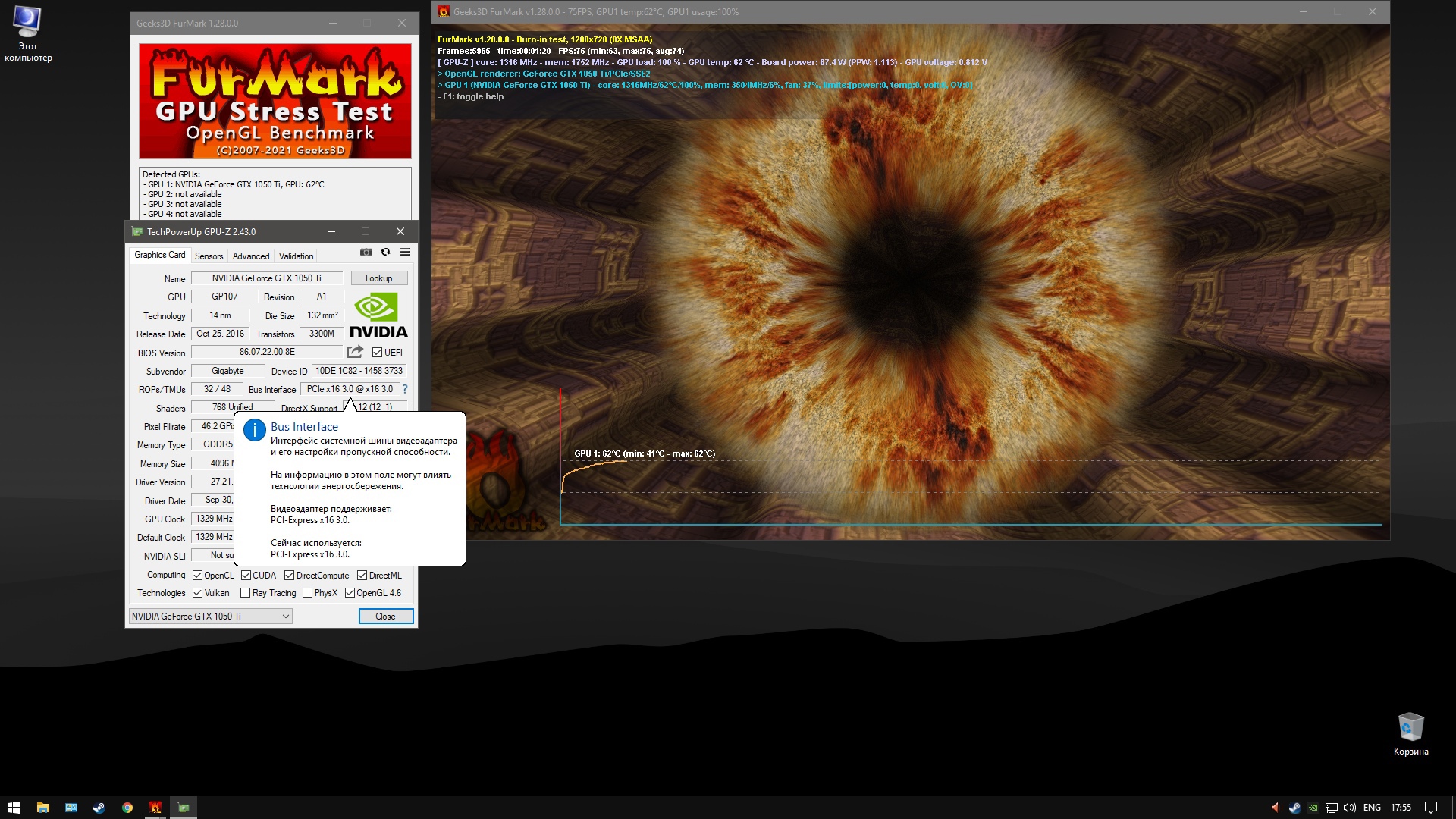Switch to the Advanced tab

[x=250, y=256]
